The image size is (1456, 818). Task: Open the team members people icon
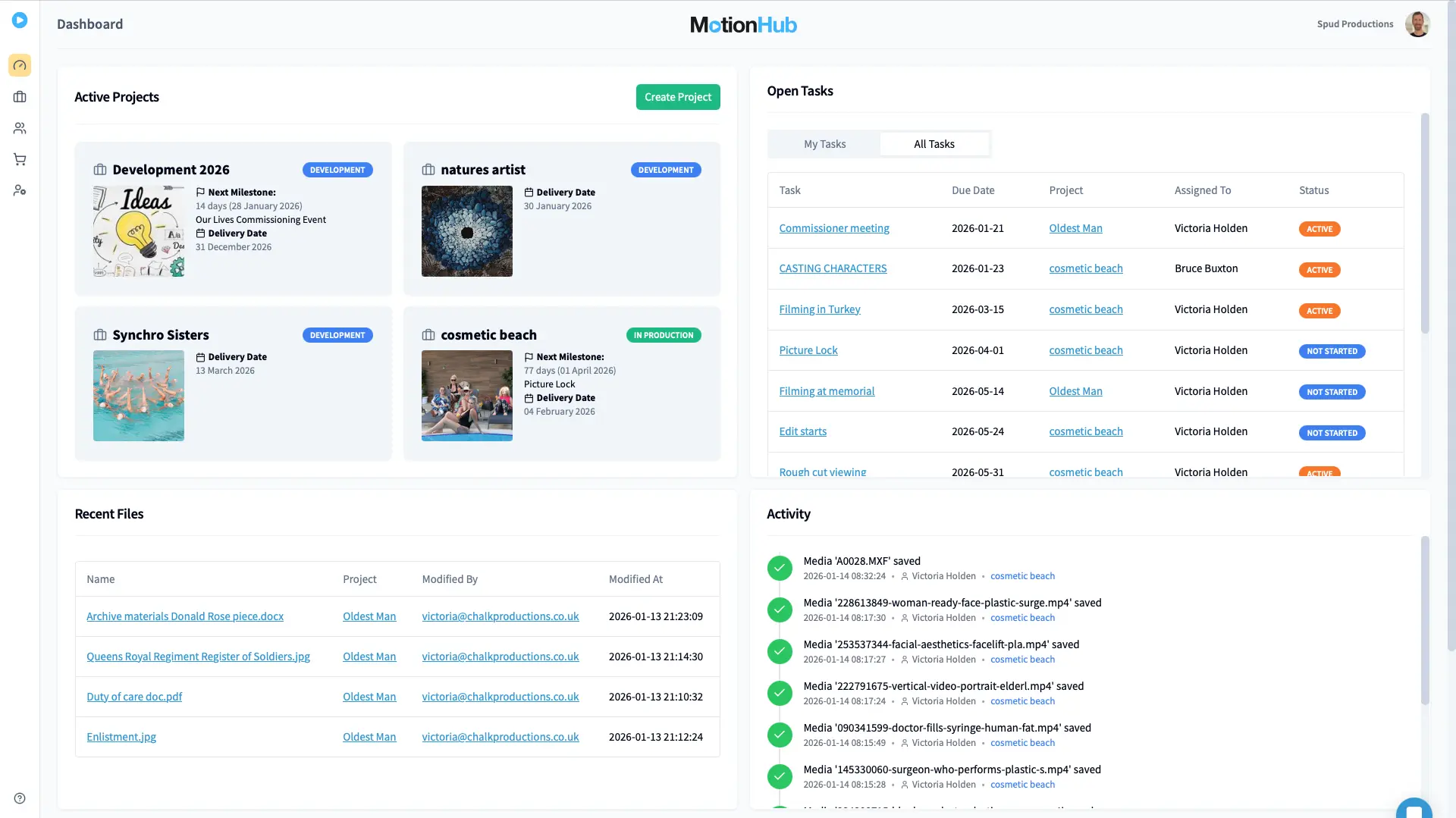20,128
